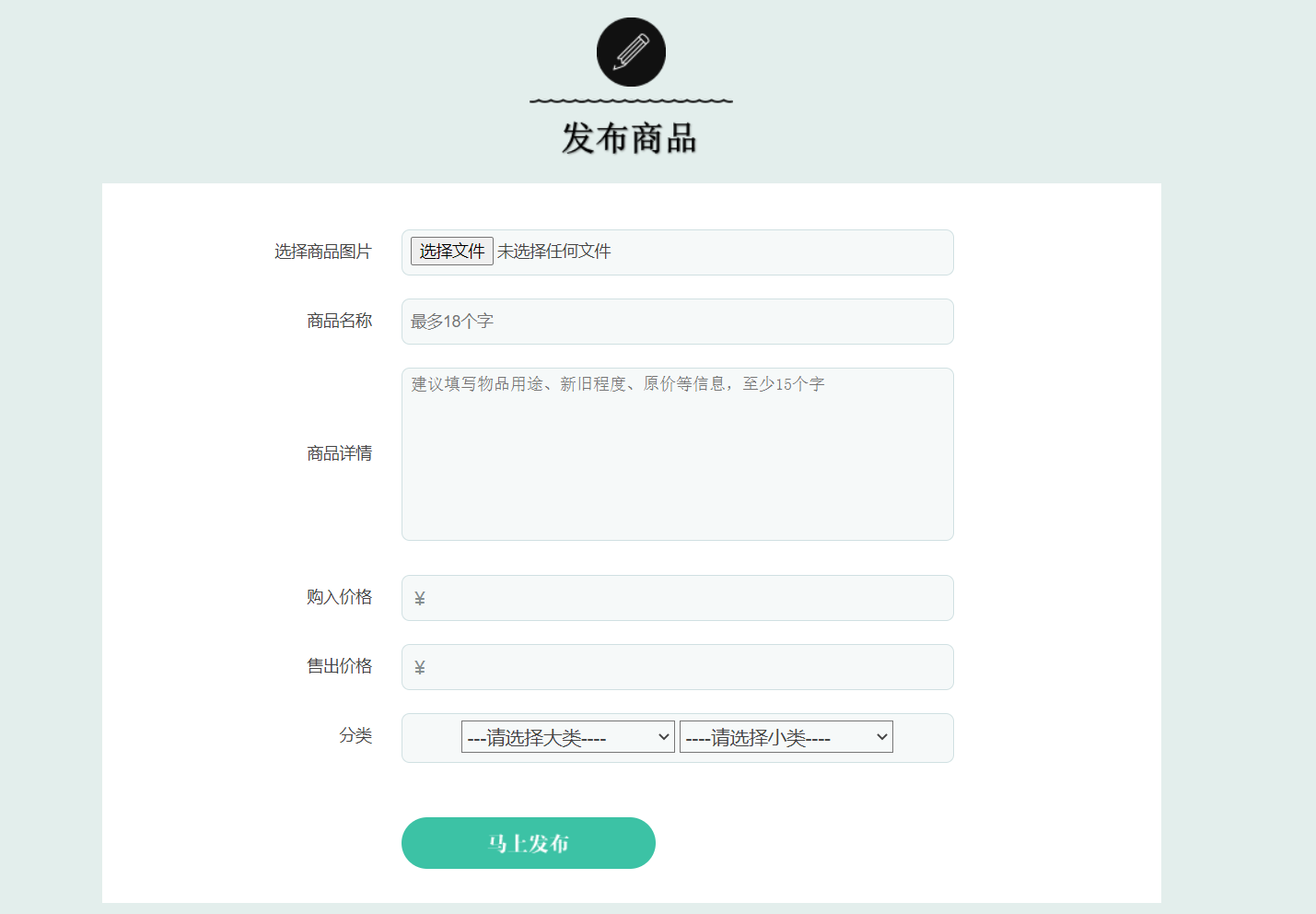Click the 选择商品图片 label
Screen dimensions: 1316x914
pos(321,251)
